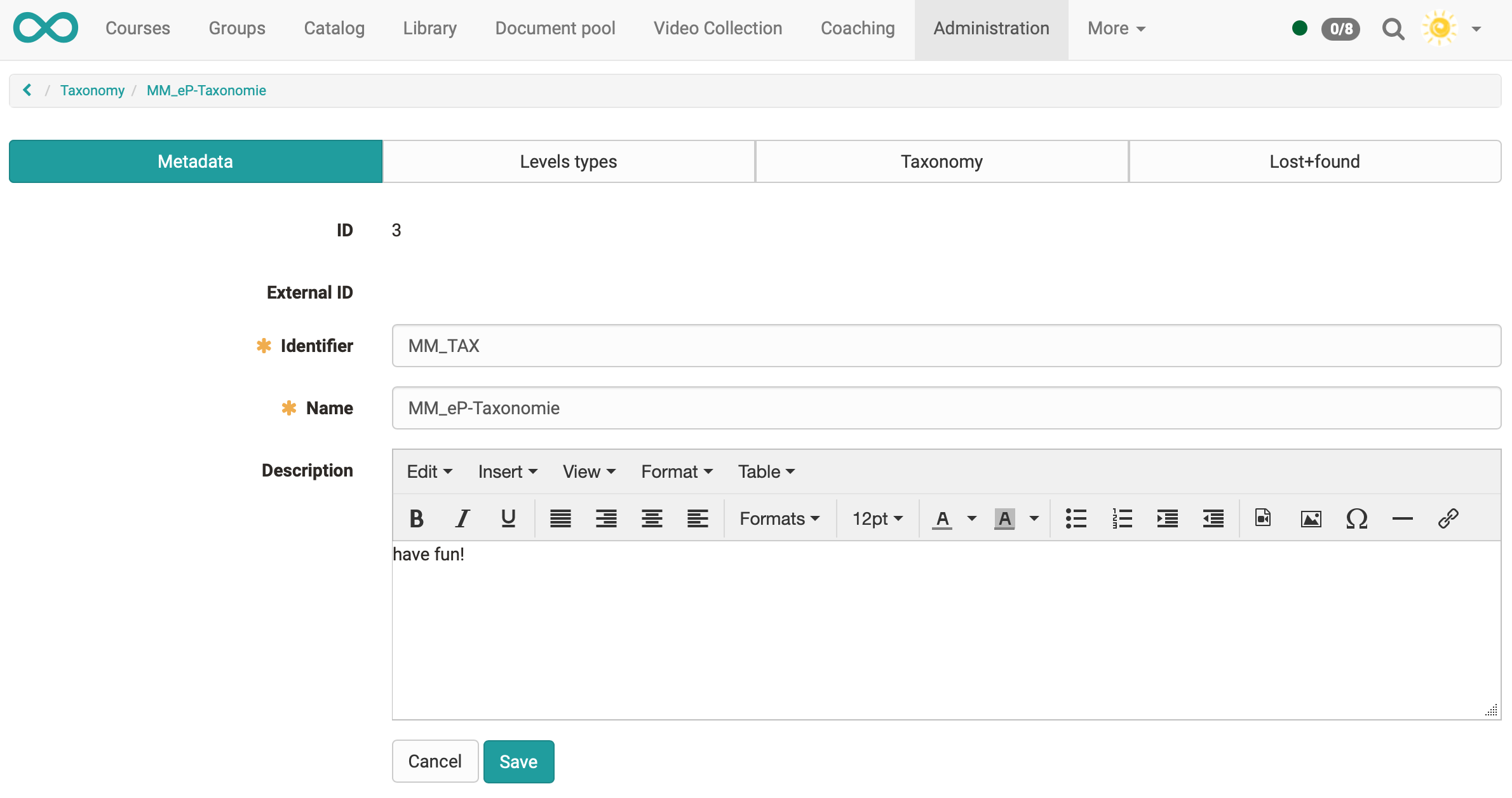Open the search function
This screenshot has height=798, width=1512.
click(x=1393, y=29)
